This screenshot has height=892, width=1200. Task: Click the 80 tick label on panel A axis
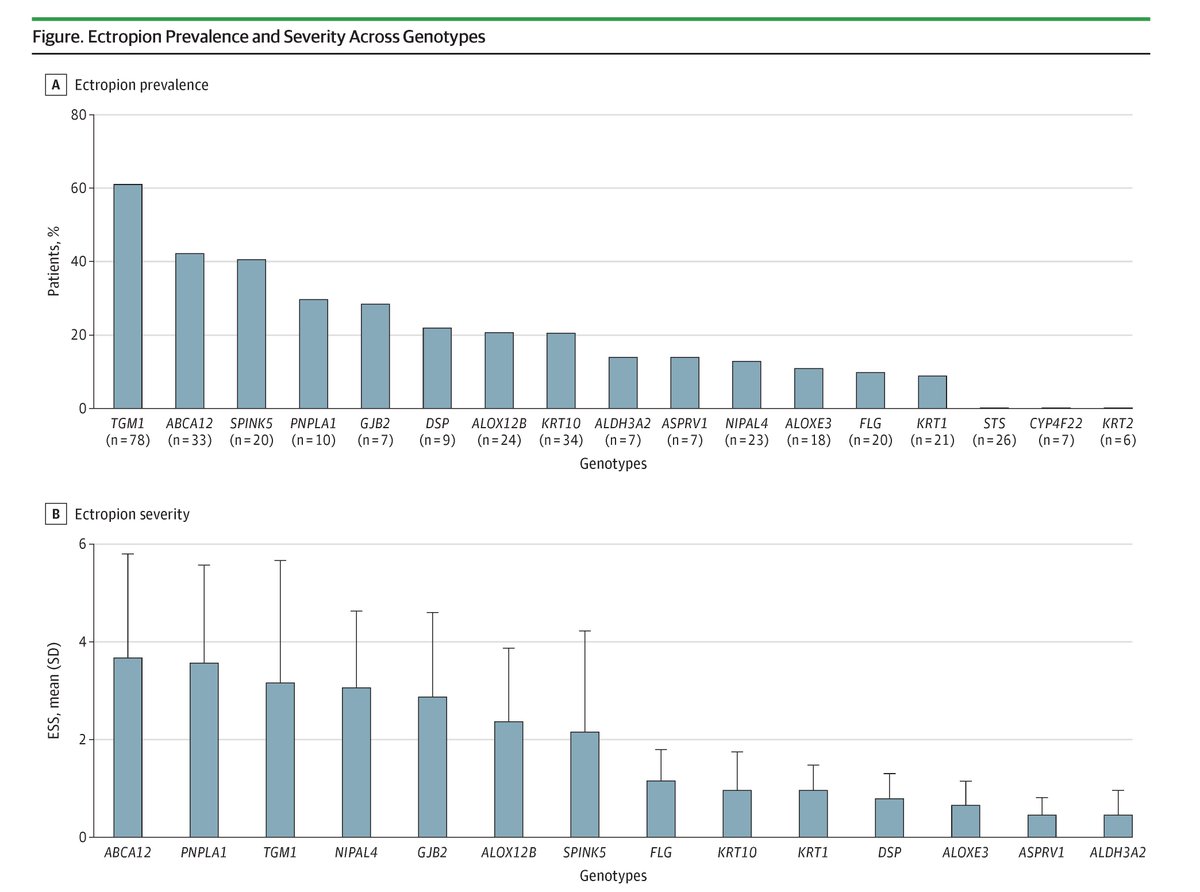pos(80,114)
